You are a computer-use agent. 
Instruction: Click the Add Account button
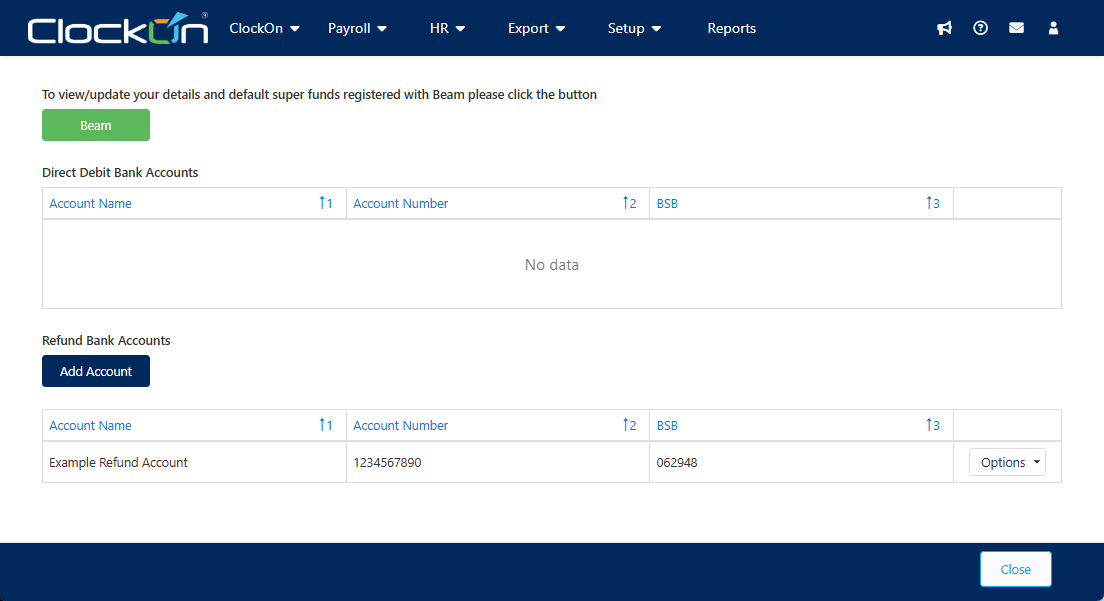[x=96, y=371]
